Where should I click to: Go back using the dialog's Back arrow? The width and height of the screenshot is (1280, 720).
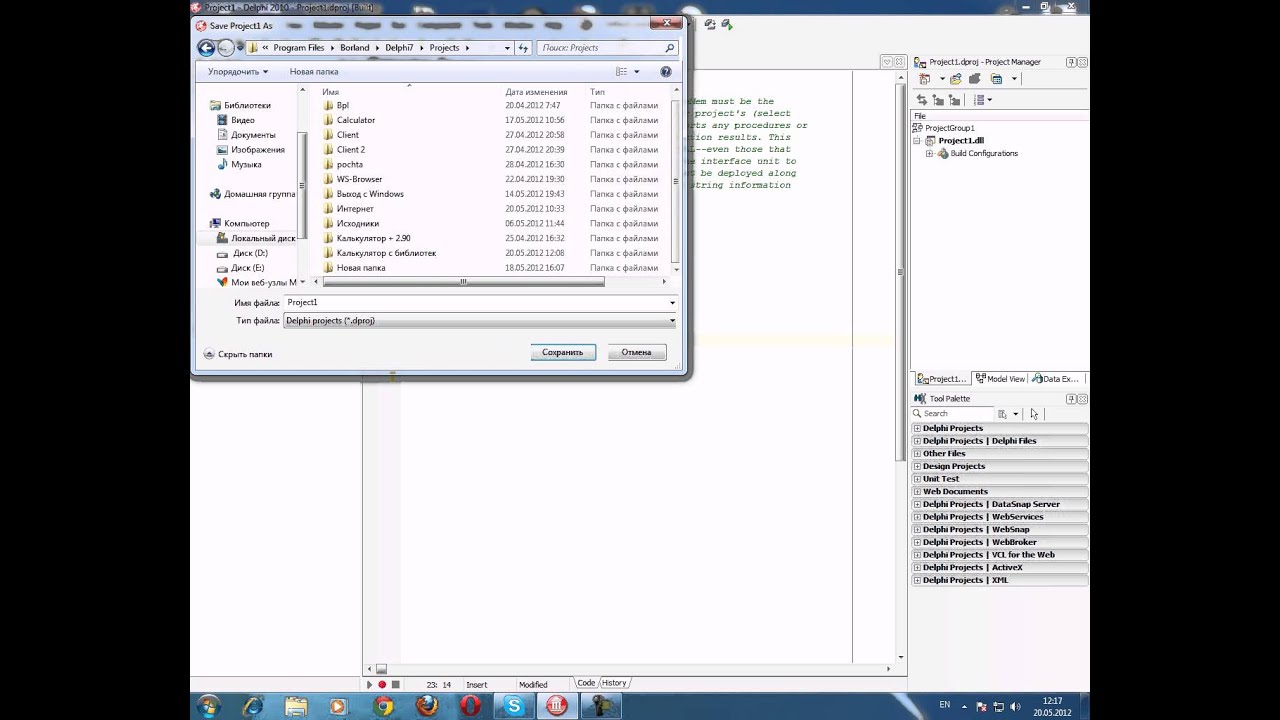[206, 47]
